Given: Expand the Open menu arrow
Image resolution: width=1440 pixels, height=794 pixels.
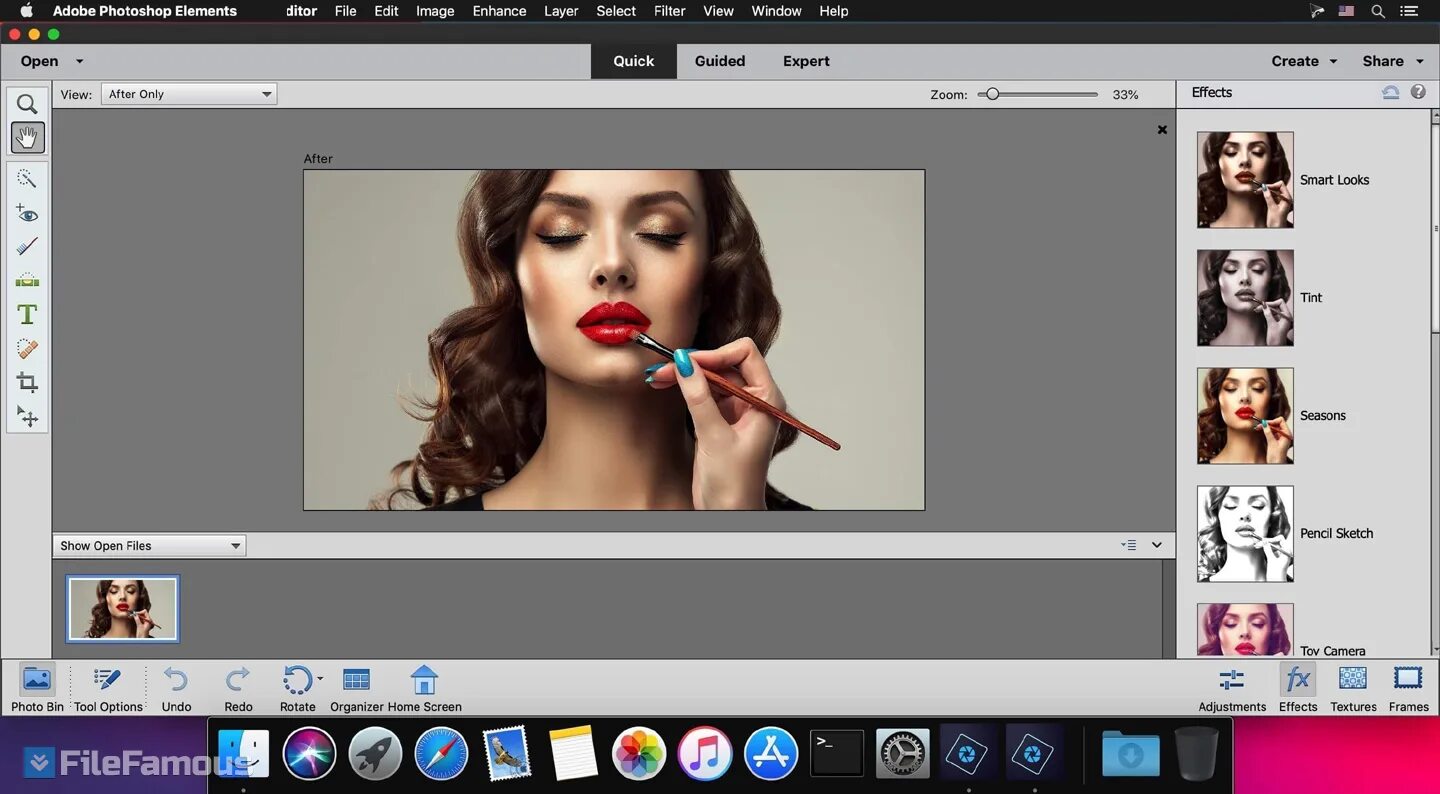Looking at the screenshot, I should (x=79, y=61).
